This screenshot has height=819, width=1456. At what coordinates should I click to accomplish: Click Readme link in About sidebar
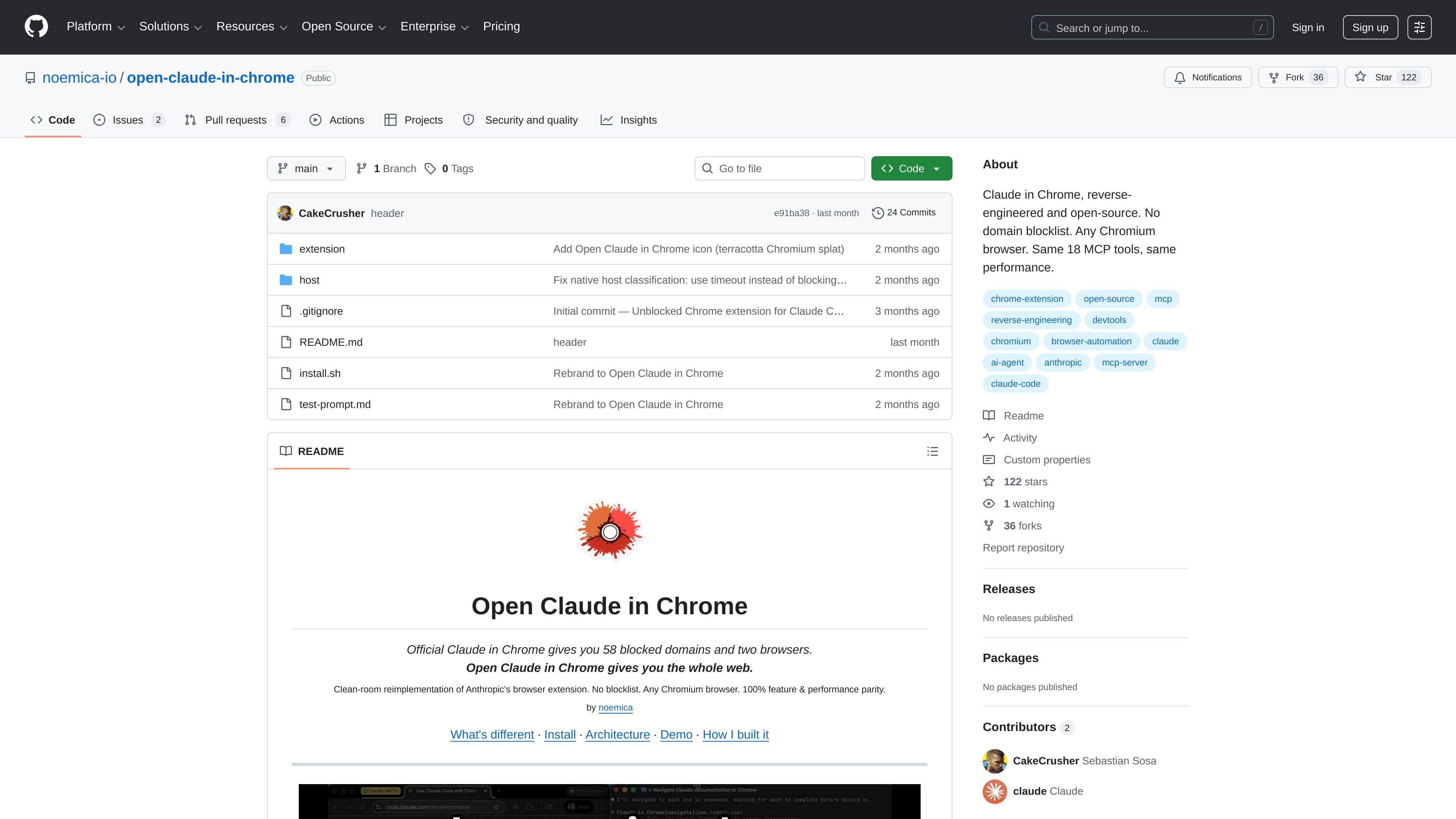click(1014, 416)
